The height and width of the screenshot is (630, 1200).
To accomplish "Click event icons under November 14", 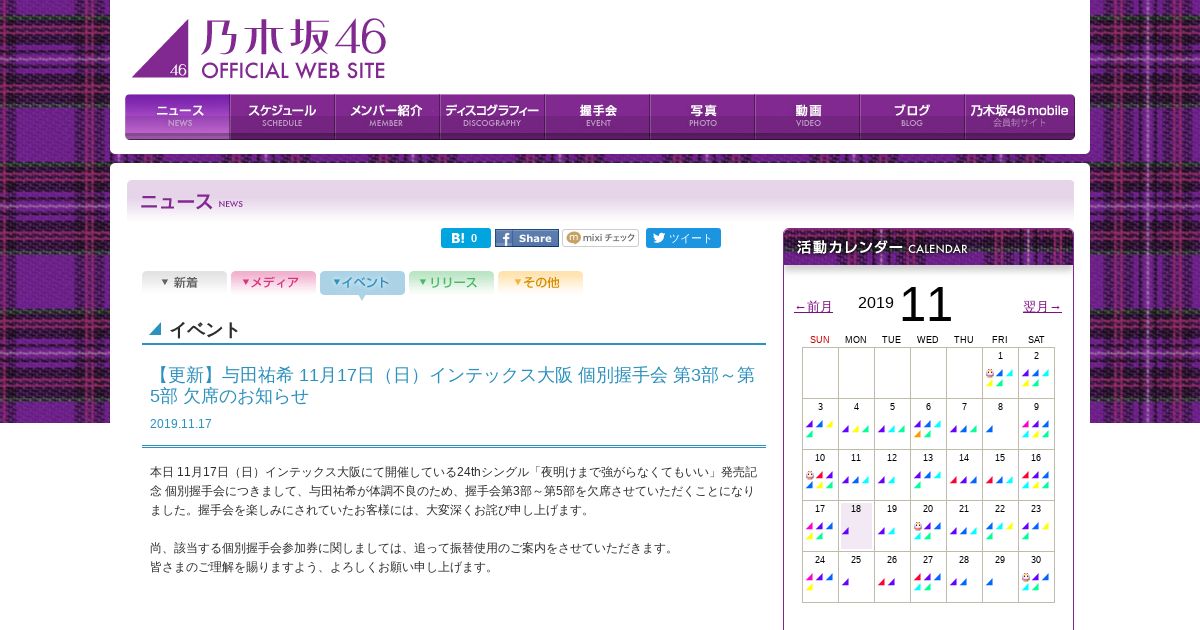I will pos(964,480).
